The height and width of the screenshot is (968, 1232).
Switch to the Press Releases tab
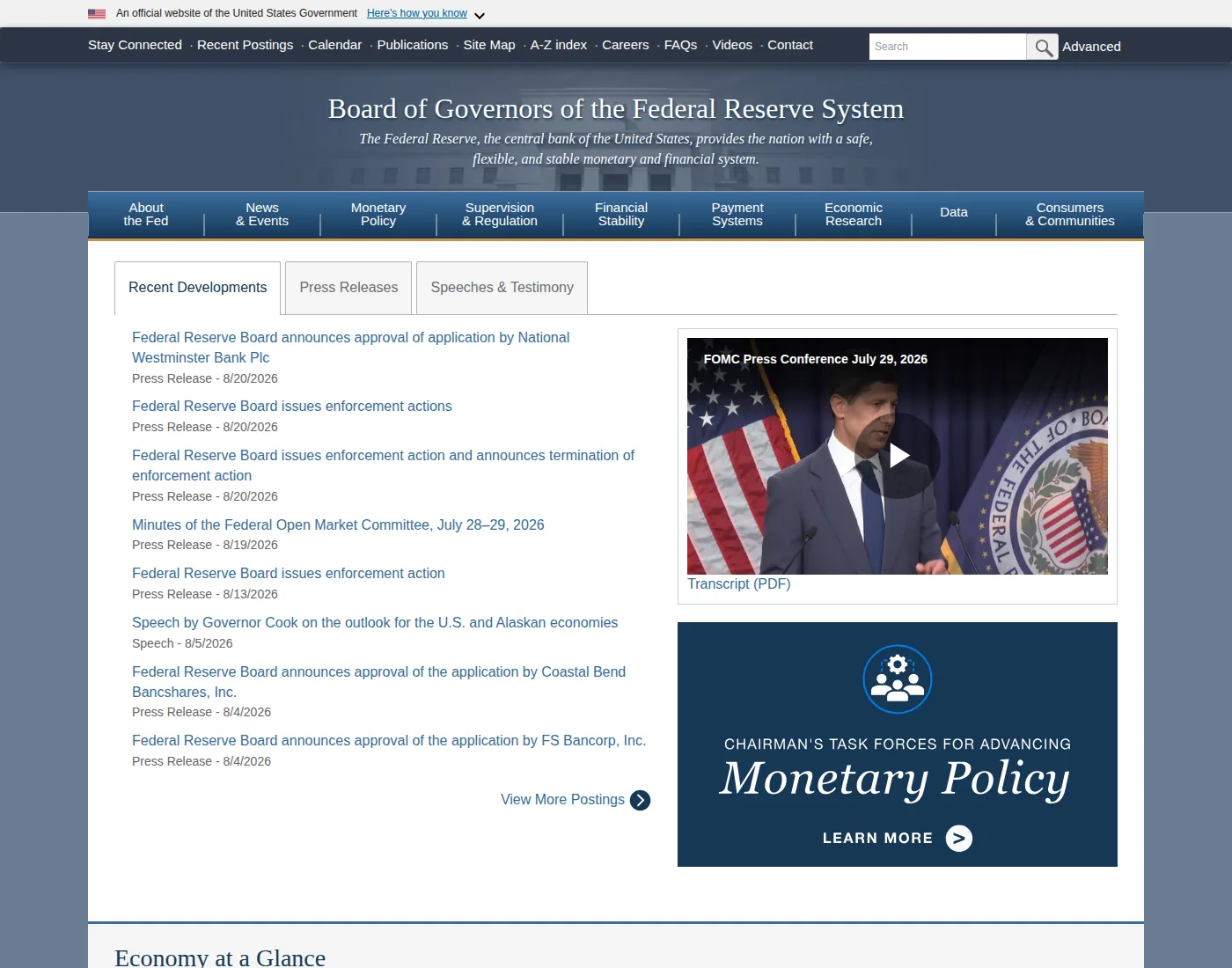click(348, 288)
